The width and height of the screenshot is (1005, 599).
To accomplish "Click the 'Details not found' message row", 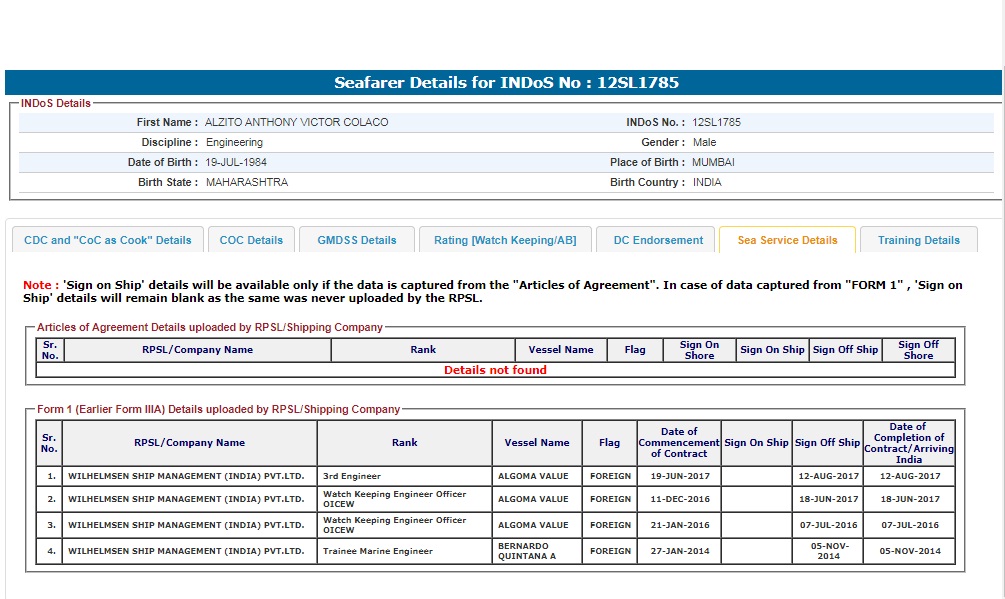I will point(495,370).
